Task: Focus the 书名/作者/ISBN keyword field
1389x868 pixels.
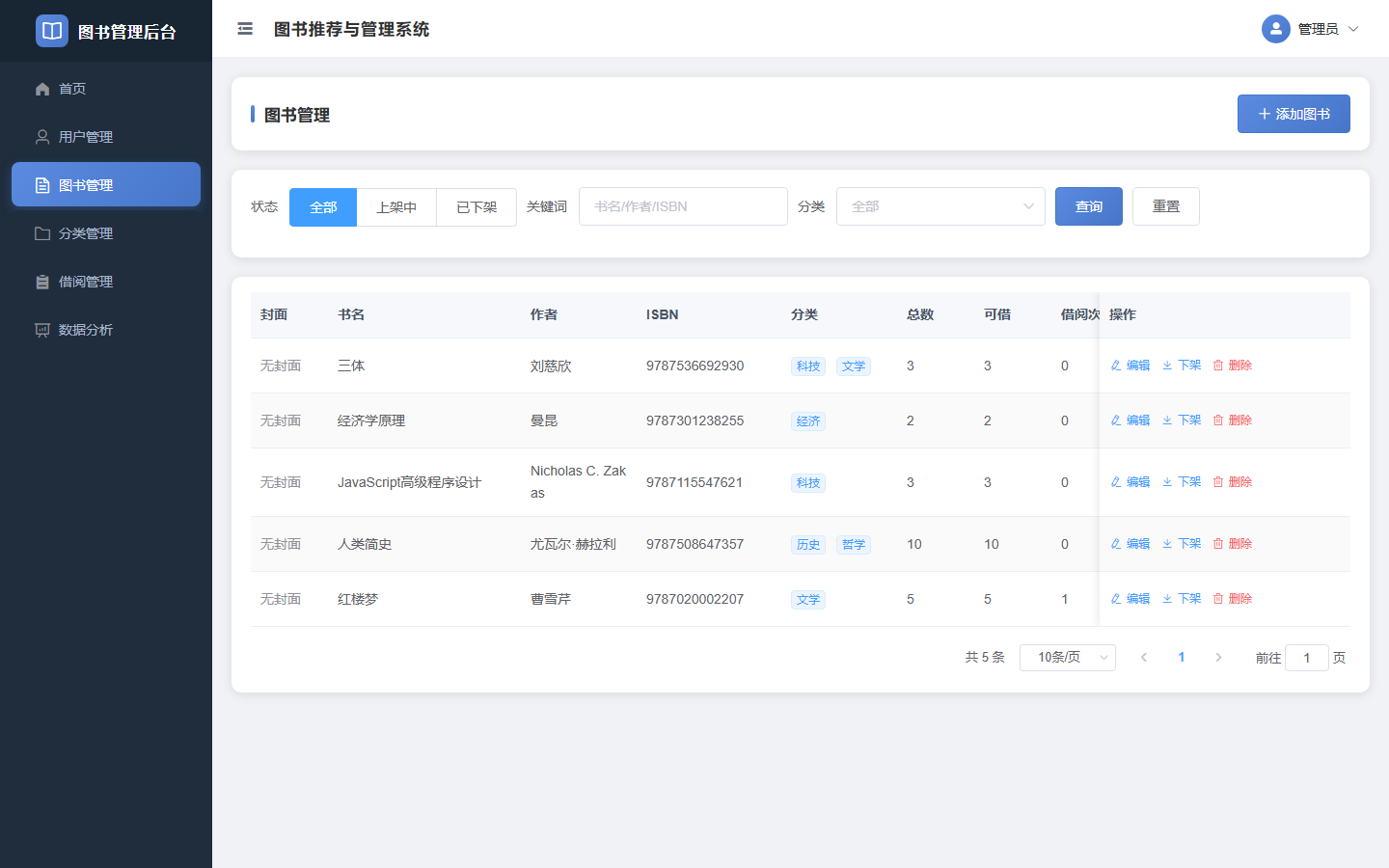Action: point(683,206)
